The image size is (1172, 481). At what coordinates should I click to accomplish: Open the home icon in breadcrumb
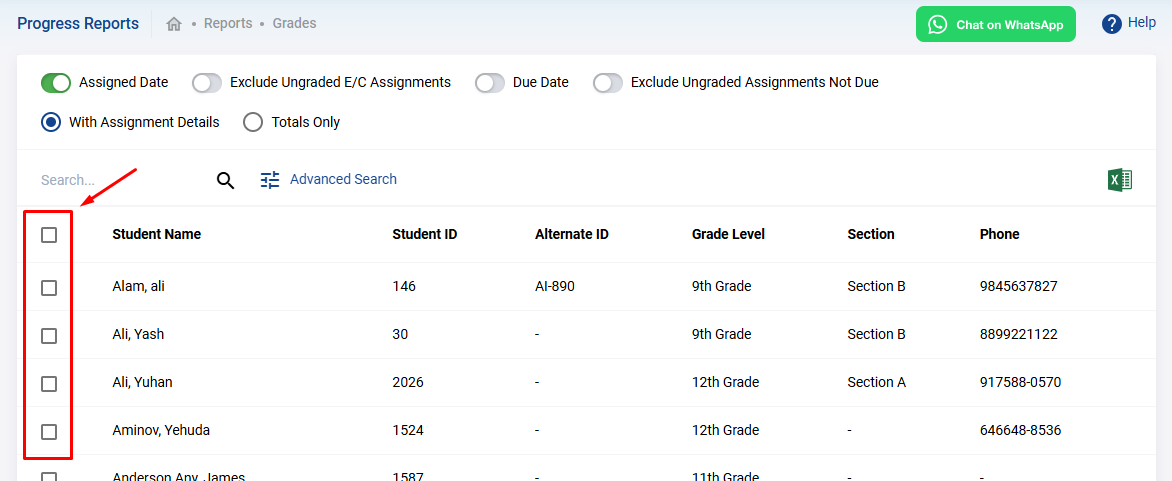click(174, 24)
